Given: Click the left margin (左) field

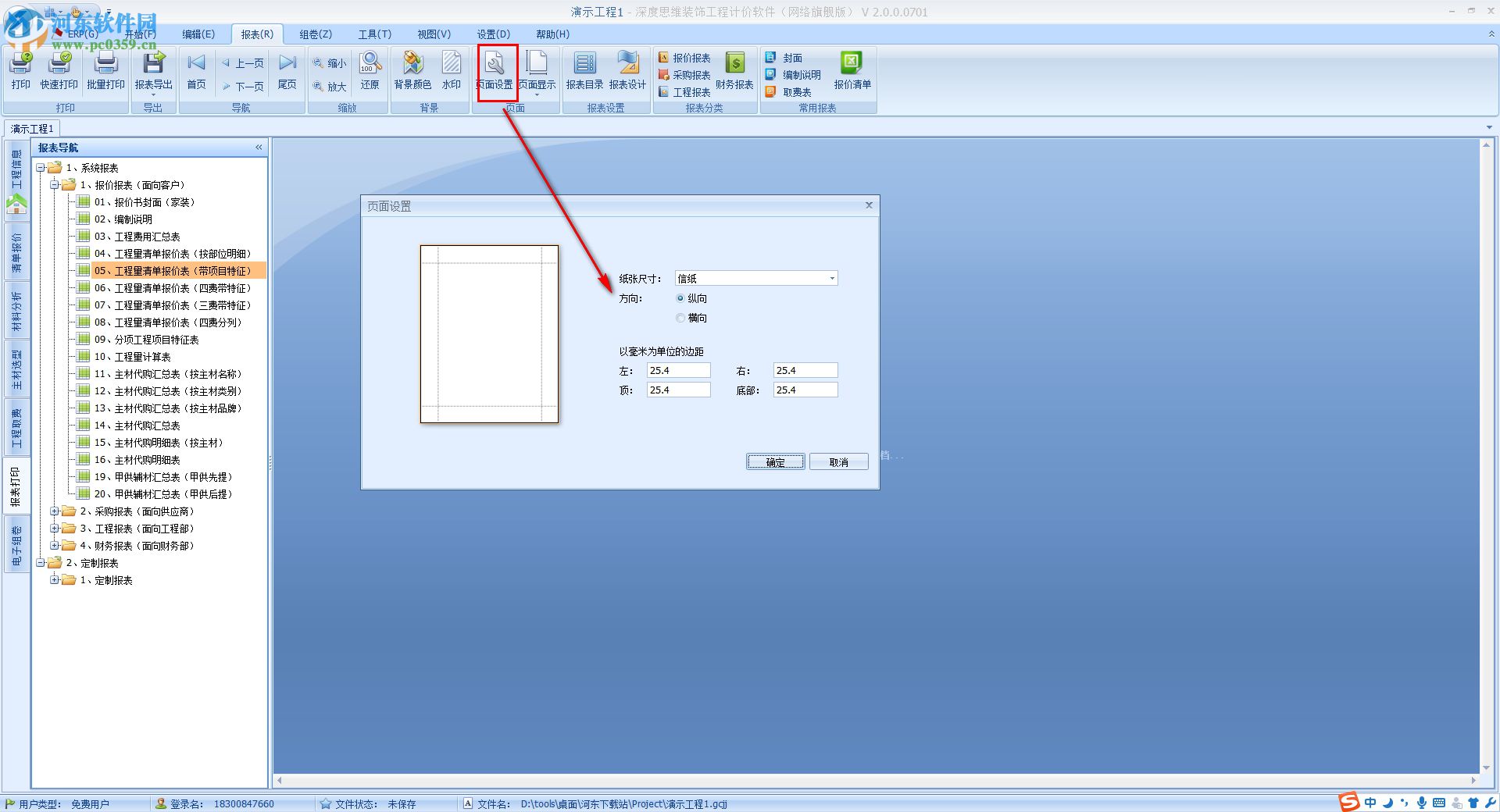Looking at the screenshot, I should 679,371.
